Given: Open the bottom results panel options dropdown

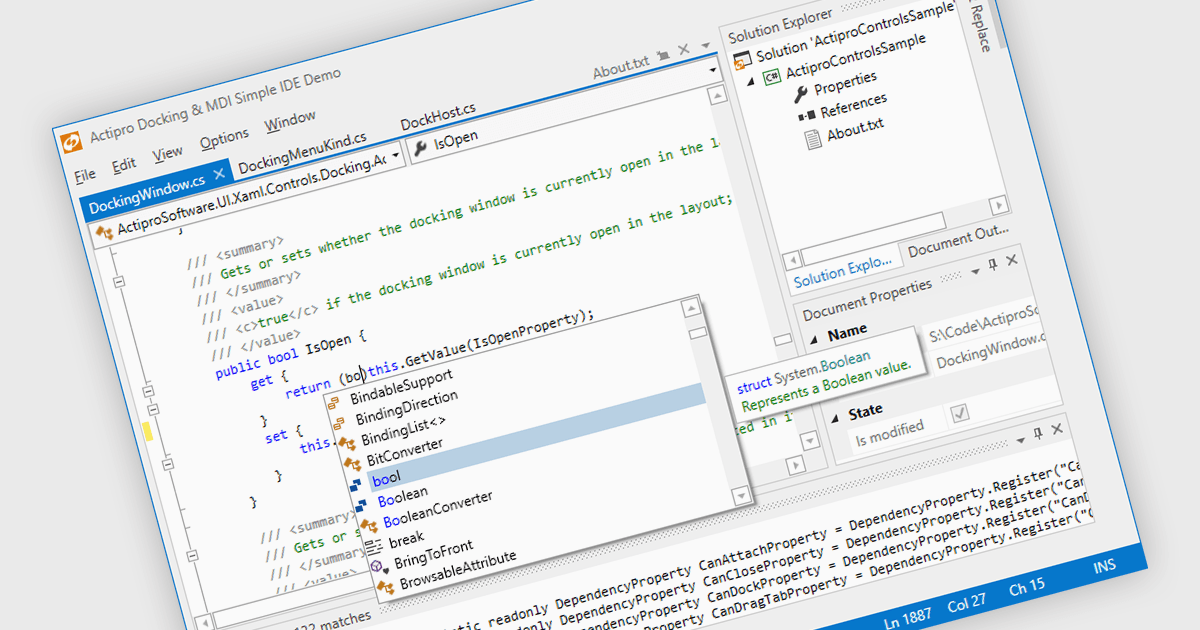Looking at the screenshot, I should pos(1021,438).
